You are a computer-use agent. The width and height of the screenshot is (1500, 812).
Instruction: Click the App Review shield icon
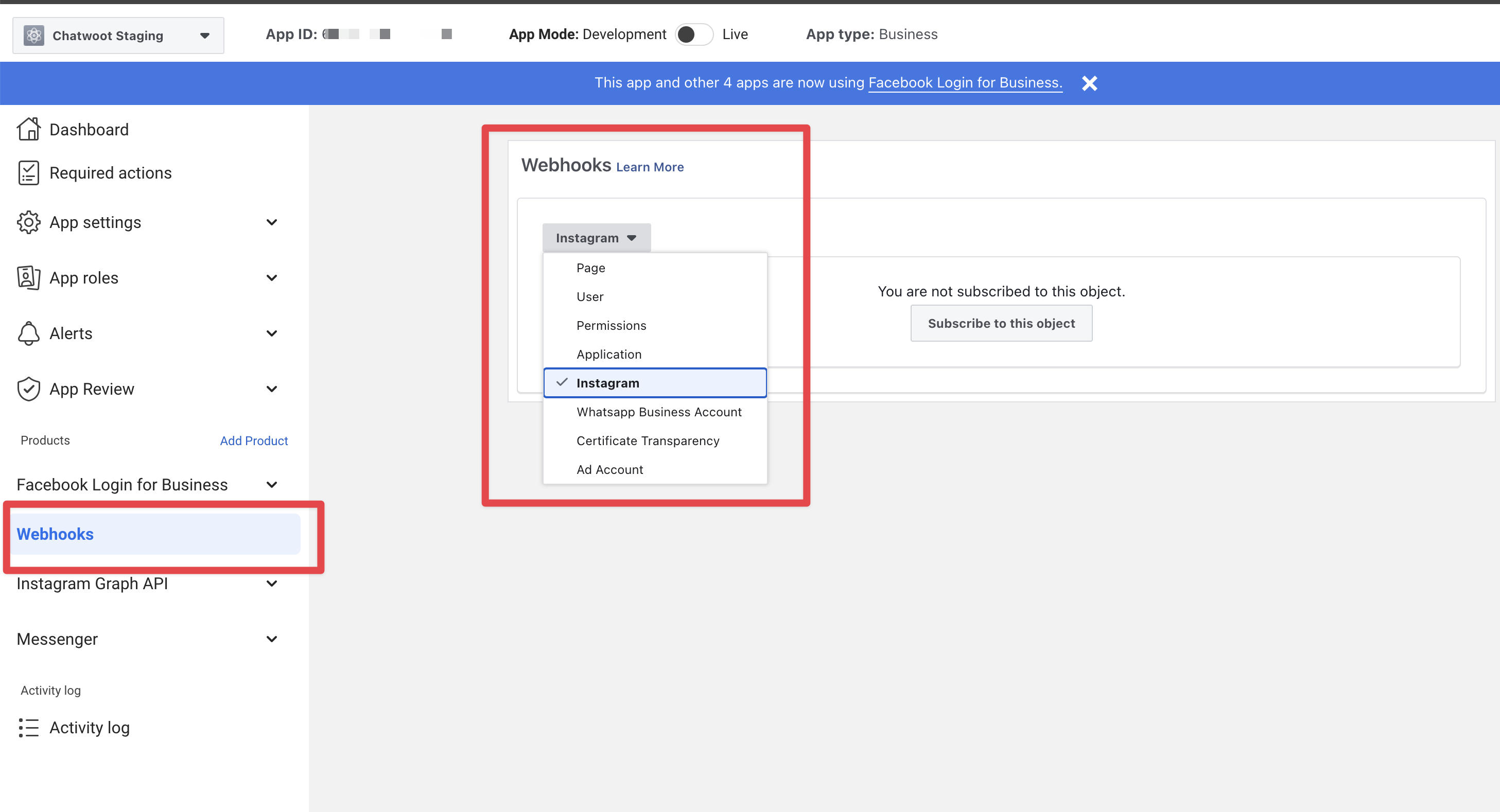point(28,389)
